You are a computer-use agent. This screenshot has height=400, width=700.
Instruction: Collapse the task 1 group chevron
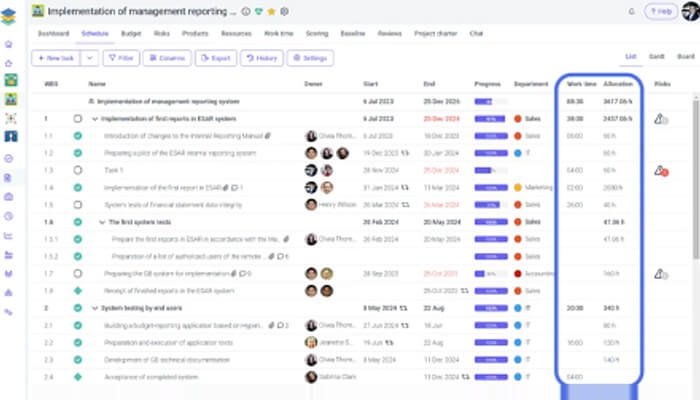[95, 119]
